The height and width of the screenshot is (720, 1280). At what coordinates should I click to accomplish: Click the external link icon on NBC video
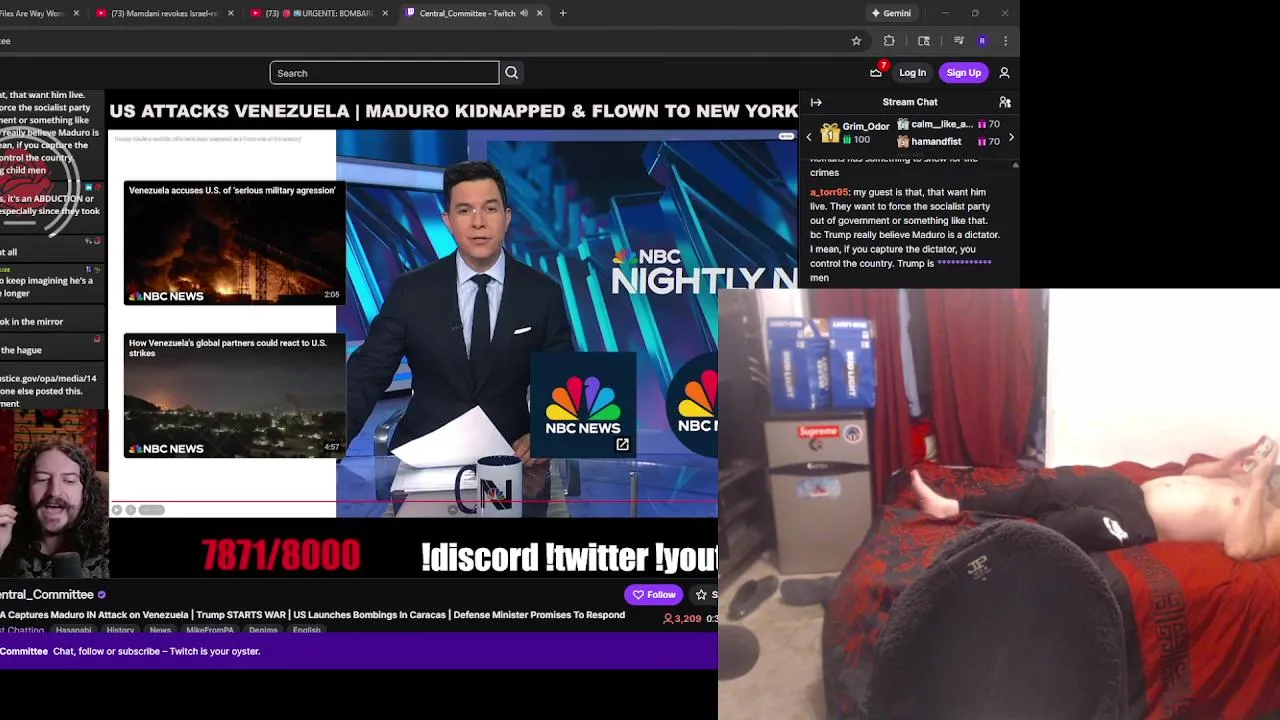click(x=622, y=444)
